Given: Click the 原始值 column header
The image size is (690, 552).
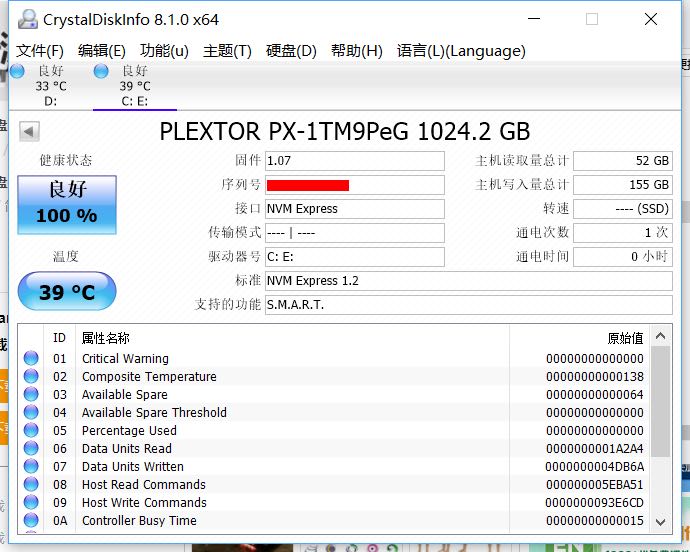Looking at the screenshot, I should [625, 338].
